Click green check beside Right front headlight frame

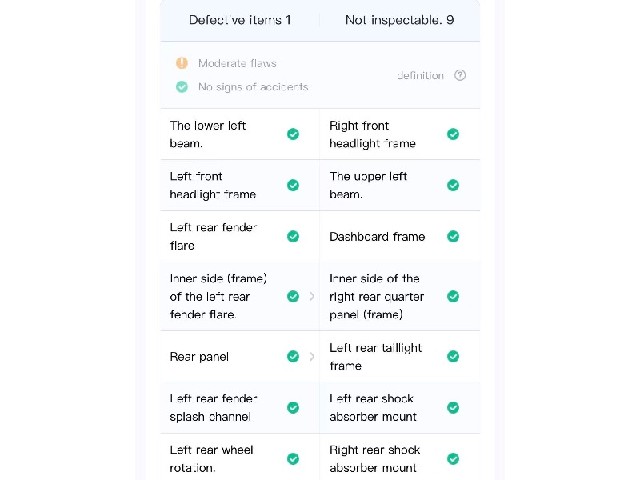click(453, 134)
